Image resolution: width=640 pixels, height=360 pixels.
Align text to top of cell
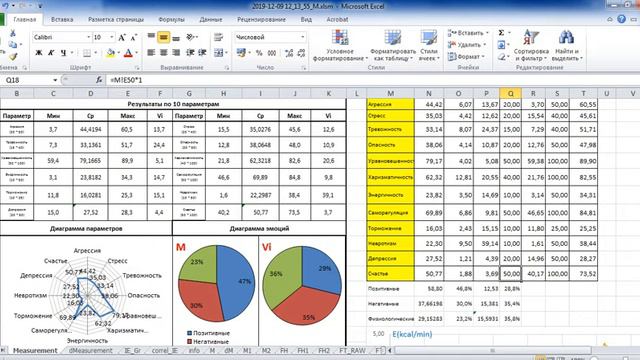click(151, 37)
